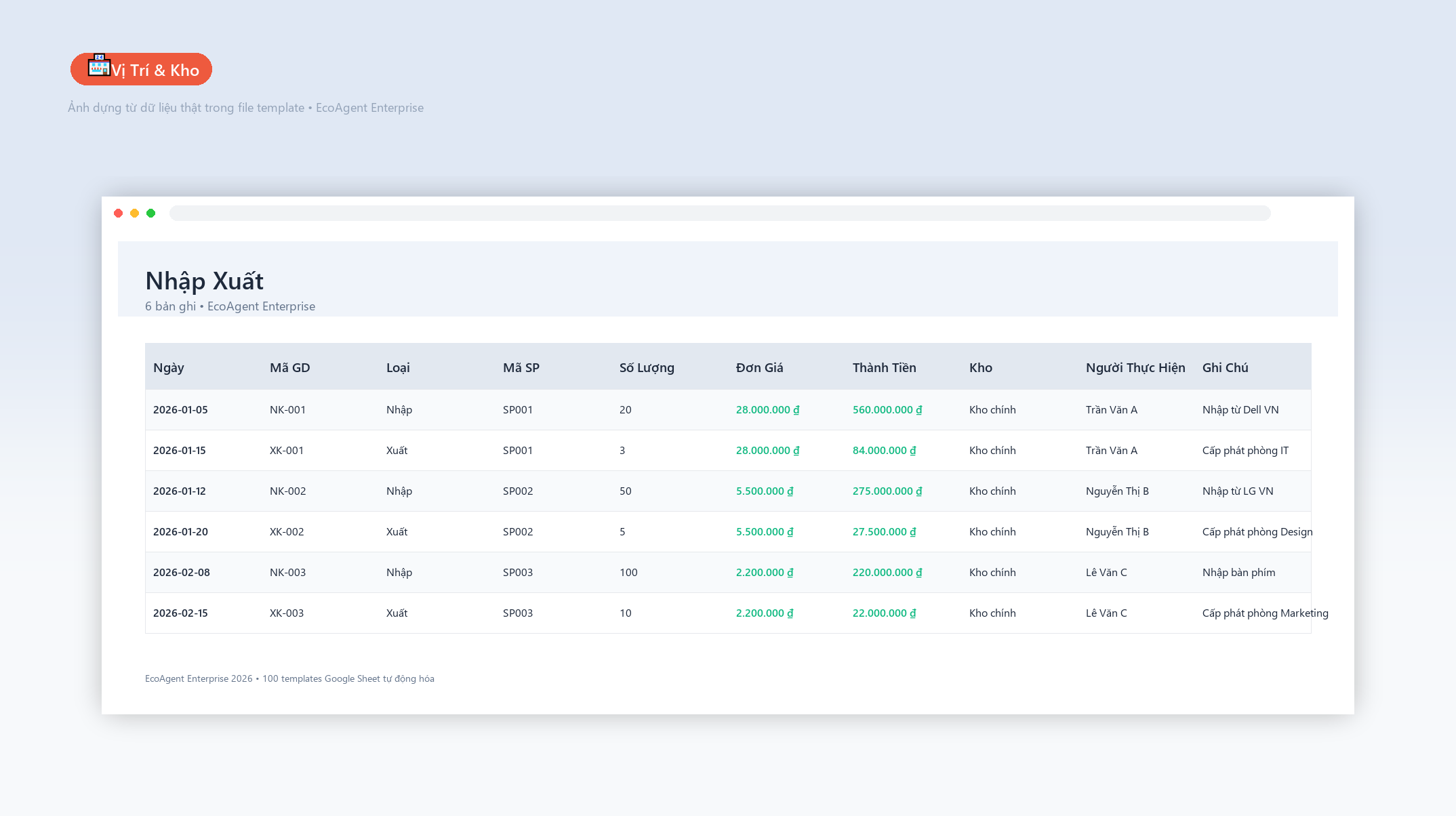Select transaction code NK-002
Viewport: 1456px width, 816px height.
(287, 491)
